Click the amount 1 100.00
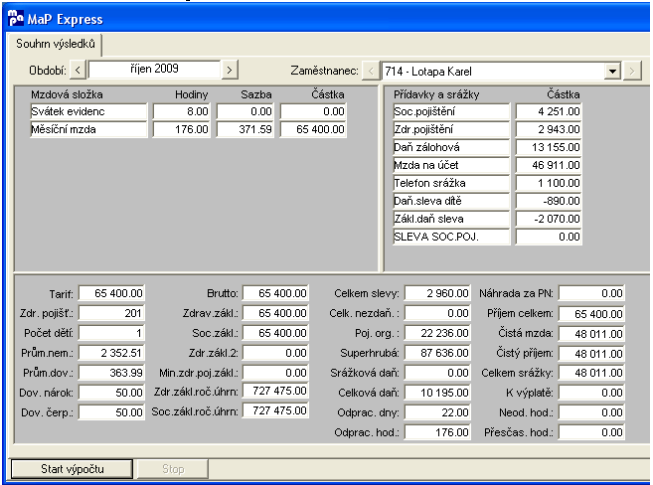653x485 pixels. coord(548,183)
